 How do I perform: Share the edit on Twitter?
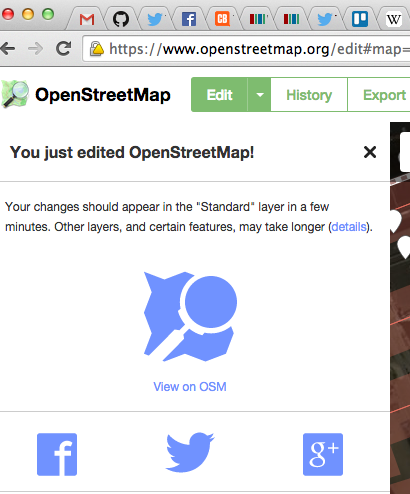(x=190, y=453)
